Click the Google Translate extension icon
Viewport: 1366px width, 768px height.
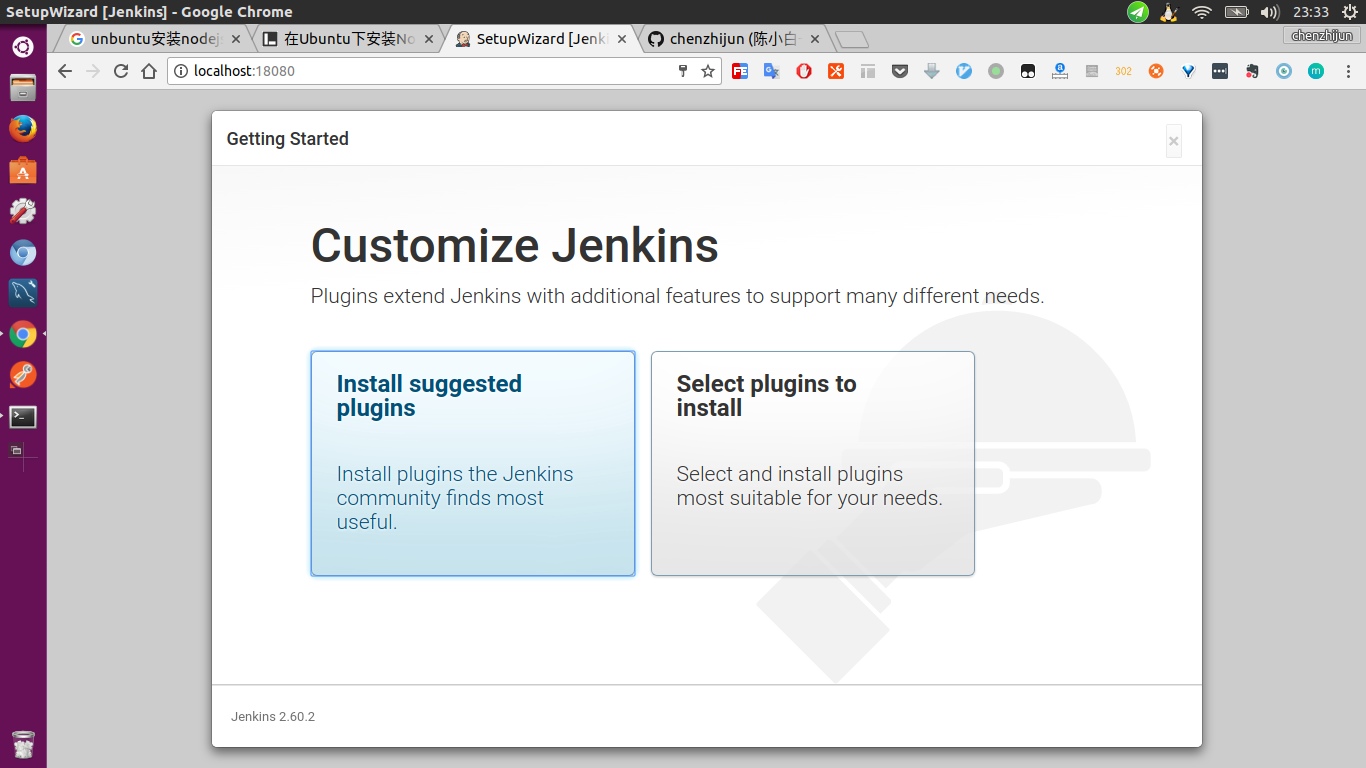click(x=771, y=71)
